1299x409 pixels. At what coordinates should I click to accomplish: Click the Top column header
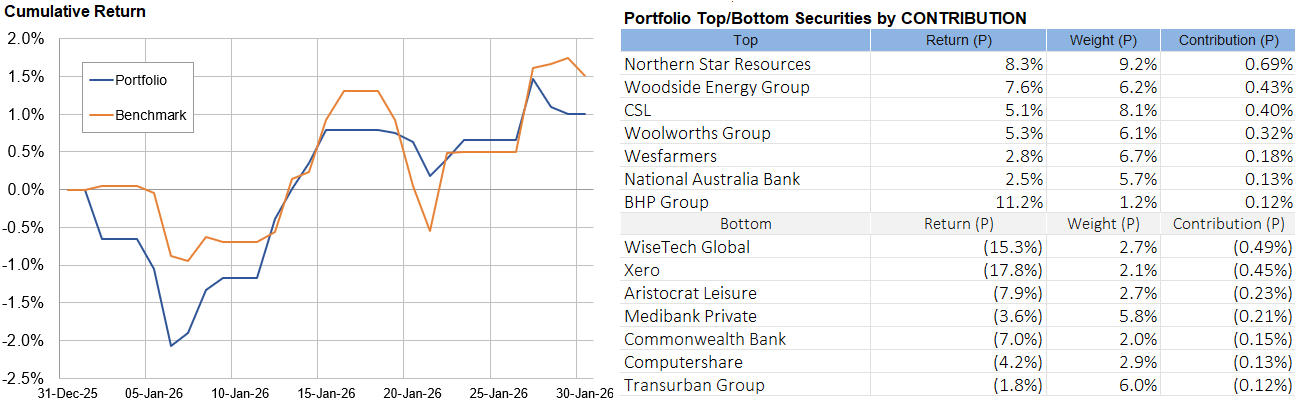tap(745, 41)
